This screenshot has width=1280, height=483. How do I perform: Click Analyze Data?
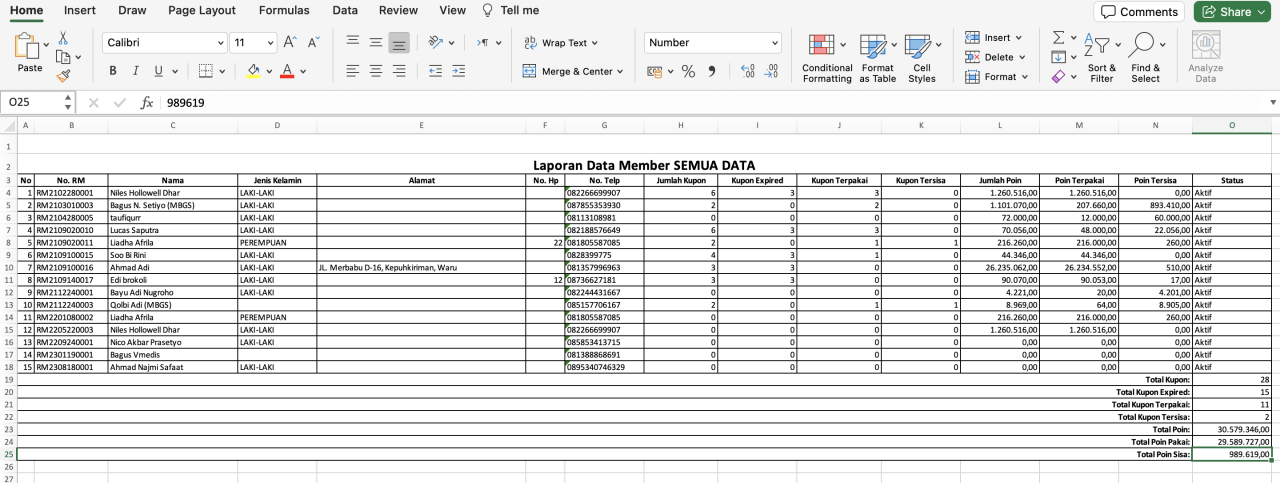point(1205,58)
